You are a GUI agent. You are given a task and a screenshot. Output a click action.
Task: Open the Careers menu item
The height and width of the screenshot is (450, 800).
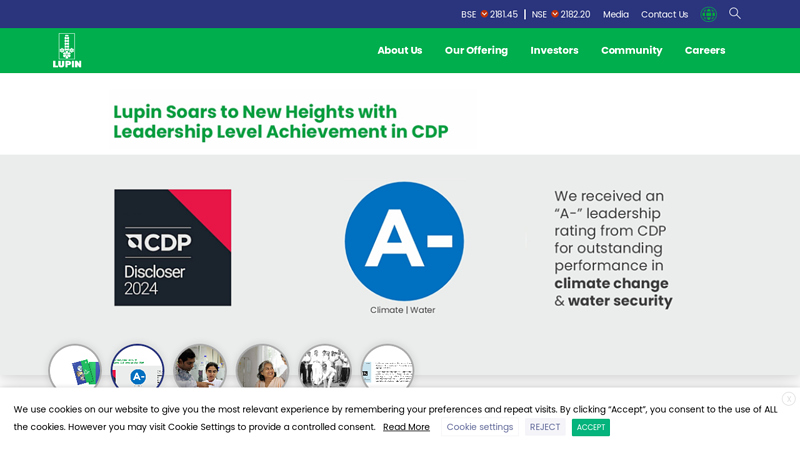[705, 50]
